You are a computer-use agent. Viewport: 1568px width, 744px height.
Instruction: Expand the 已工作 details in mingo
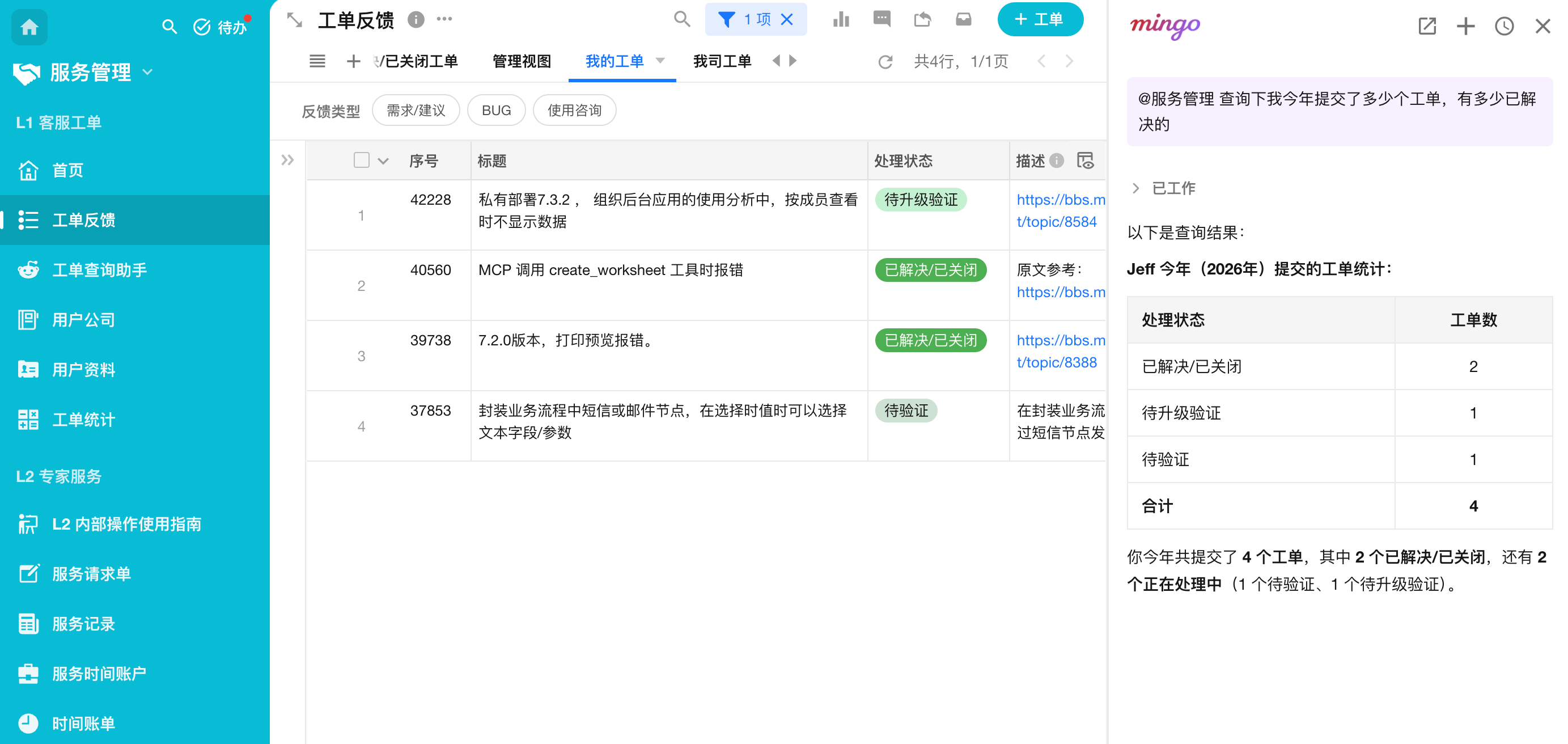[x=1163, y=188]
